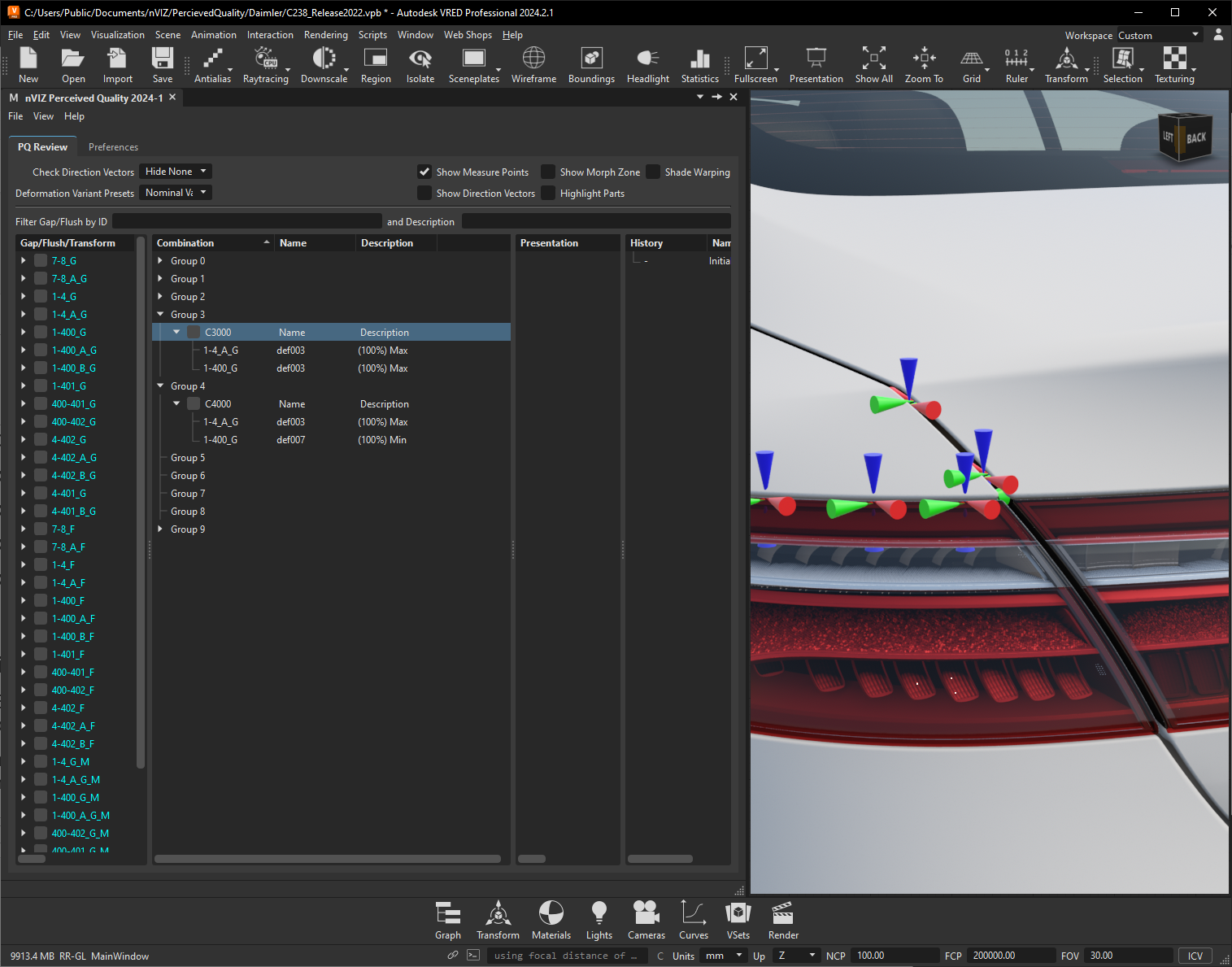Open the Visualization menu
Image resolution: width=1232 pixels, height=967 pixels.
point(118,35)
